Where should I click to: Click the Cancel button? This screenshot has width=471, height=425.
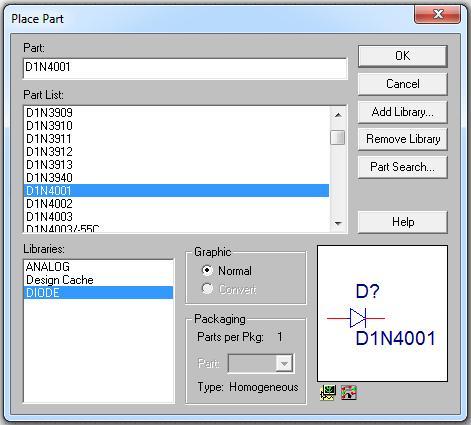403,84
